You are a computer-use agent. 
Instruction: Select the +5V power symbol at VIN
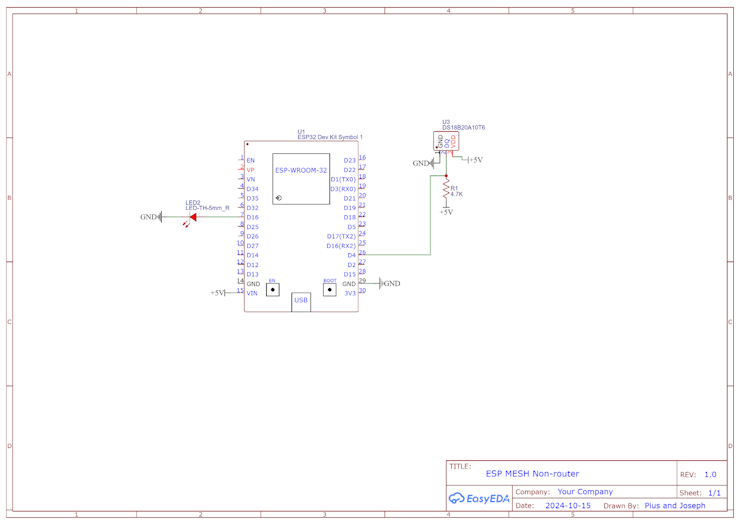[x=218, y=293]
